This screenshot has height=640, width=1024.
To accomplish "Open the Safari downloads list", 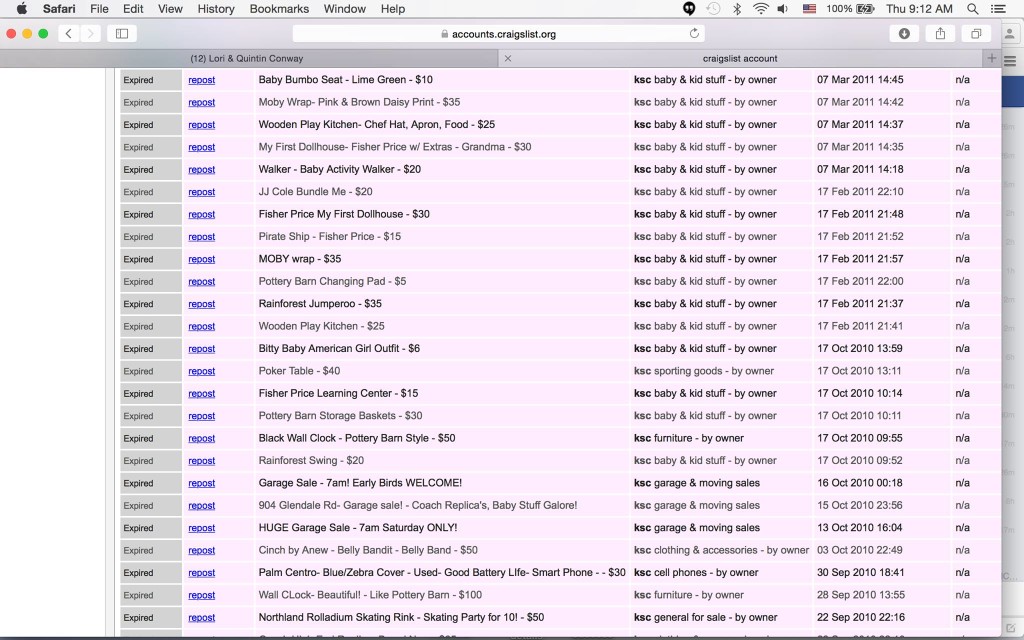I will [x=904, y=33].
